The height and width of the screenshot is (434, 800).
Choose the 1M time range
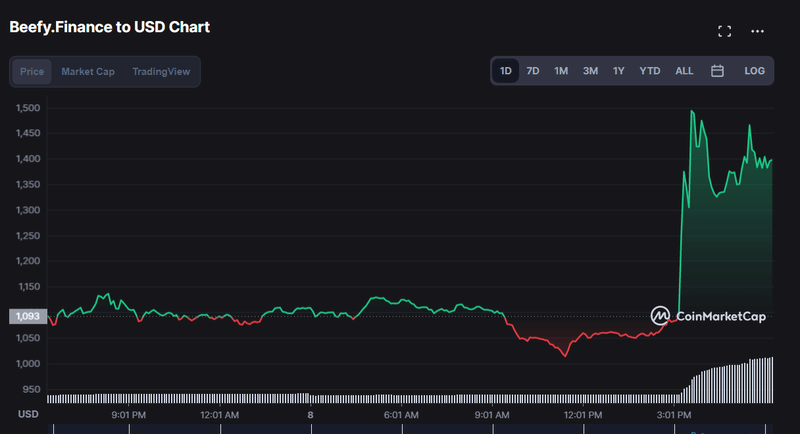click(561, 71)
